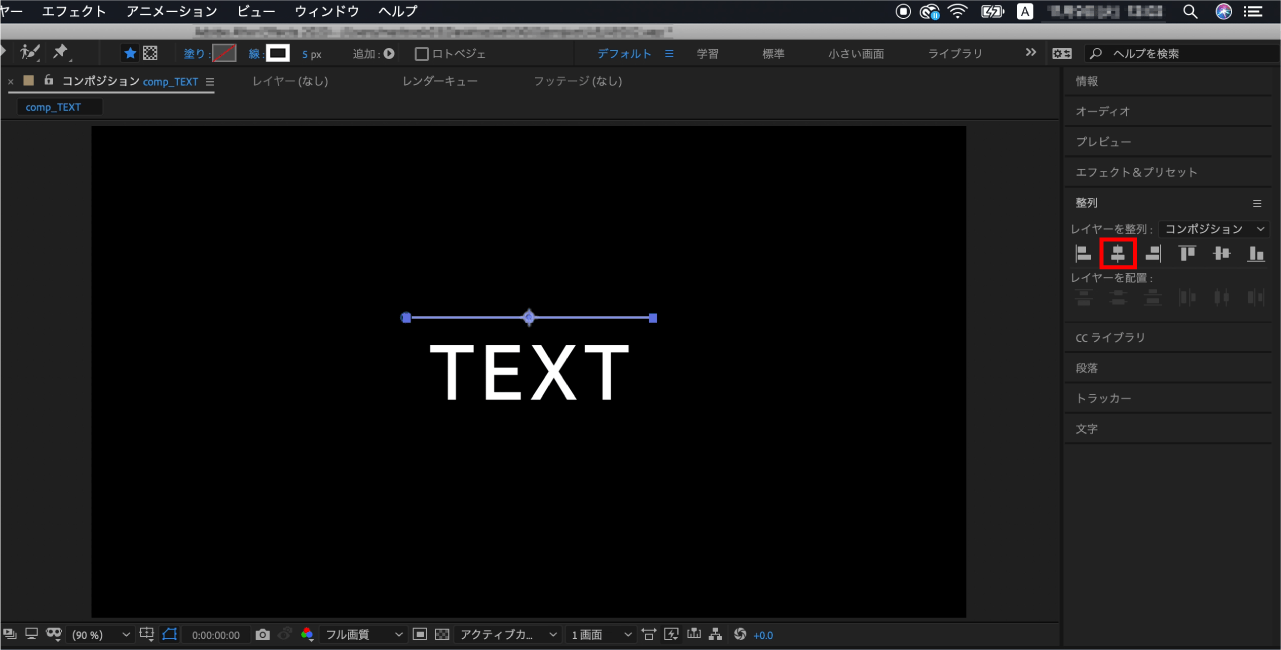Image resolution: width=1281 pixels, height=650 pixels.
Task: Align layers to the left edge
Action: tap(1083, 254)
